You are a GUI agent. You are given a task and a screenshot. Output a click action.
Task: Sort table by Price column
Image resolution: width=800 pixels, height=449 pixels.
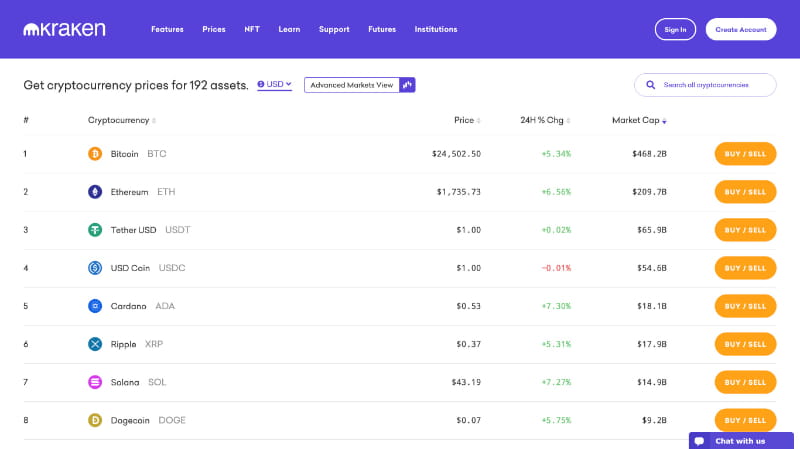(x=466, y=120)
